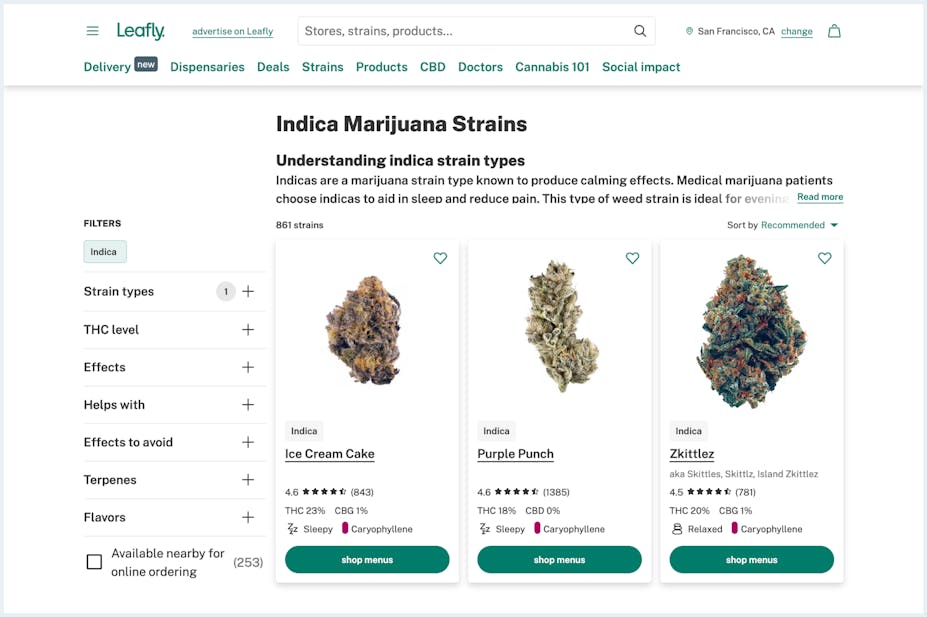927x617 pixels.
Task: Remove the Indica filter chip
Action: [104, 252]
